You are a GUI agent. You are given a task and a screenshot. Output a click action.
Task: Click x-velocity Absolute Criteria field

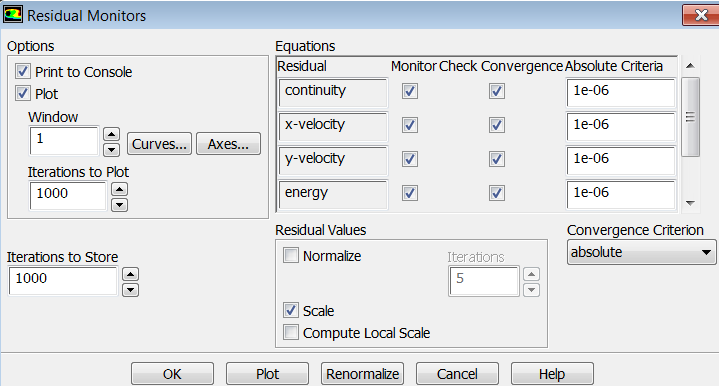621,127
